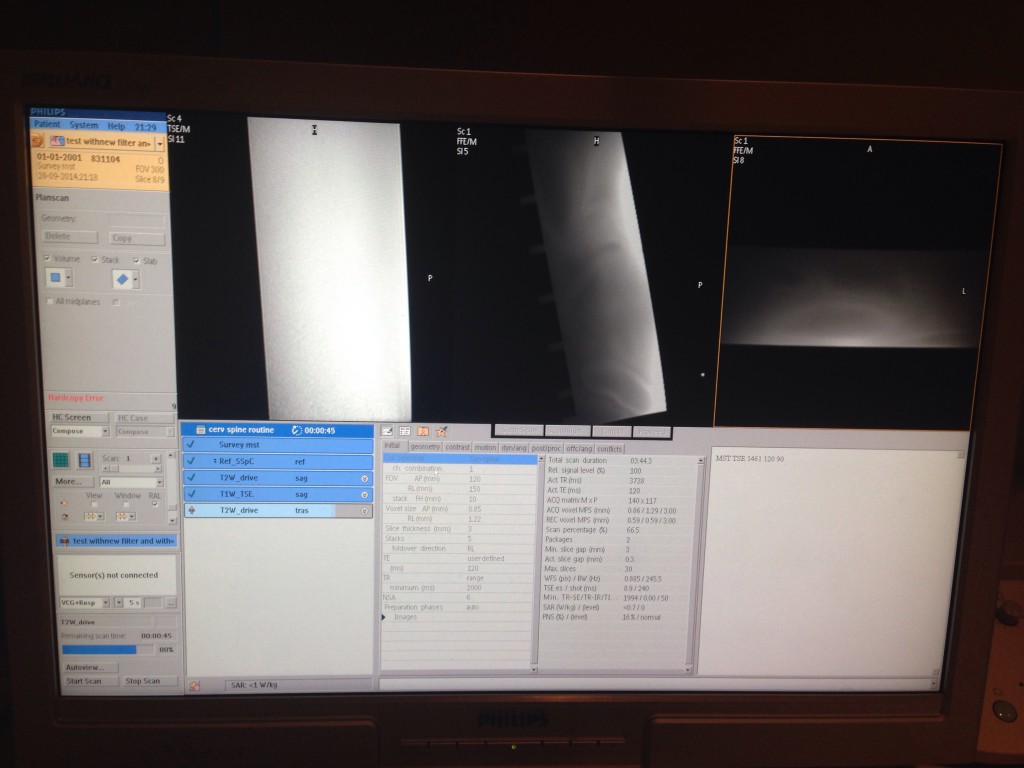Click the first icon above the initial tab

click(x=387, y=431)
